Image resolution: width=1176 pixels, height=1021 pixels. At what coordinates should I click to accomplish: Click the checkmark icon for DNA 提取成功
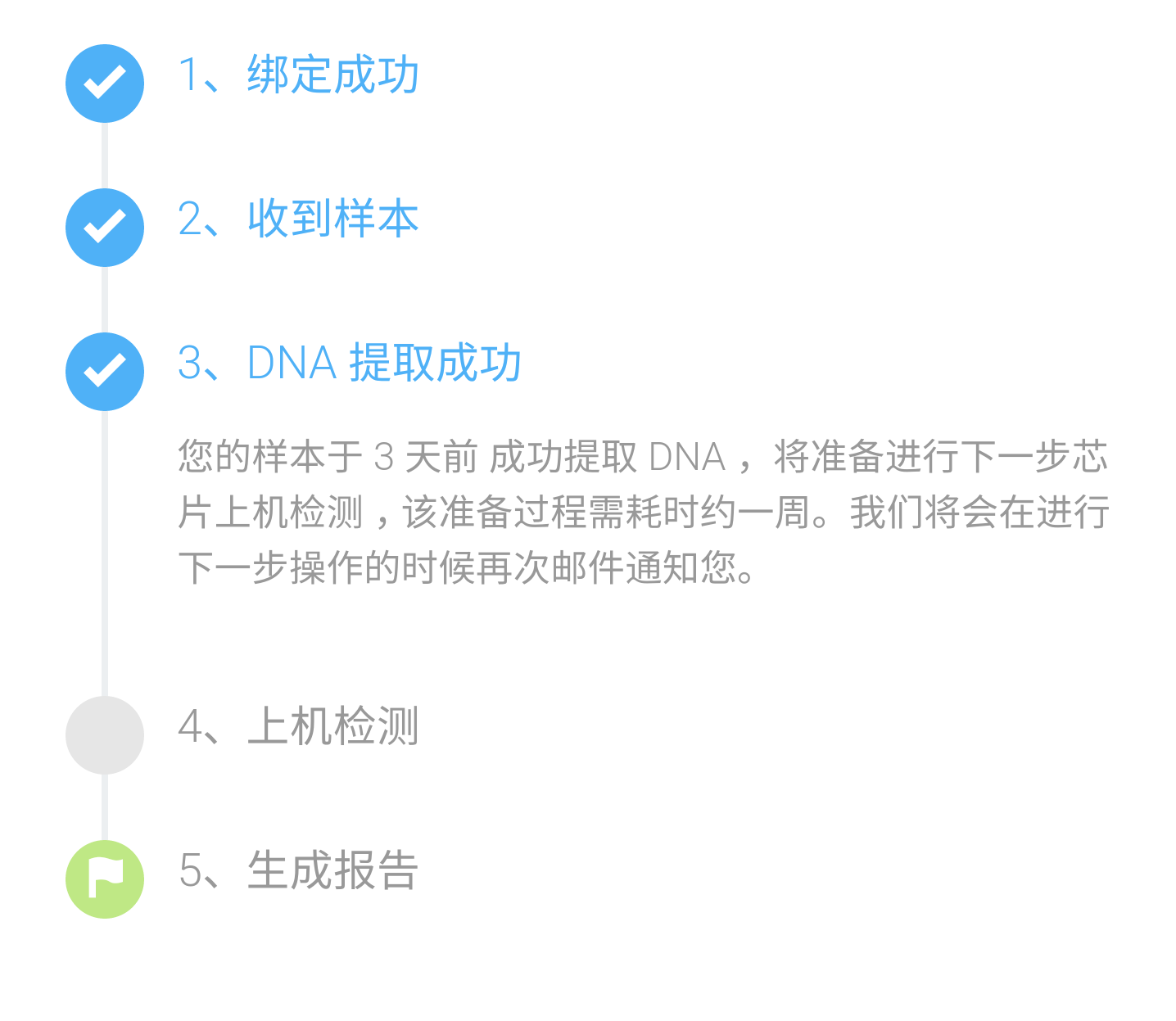click(x=105, y=371)
